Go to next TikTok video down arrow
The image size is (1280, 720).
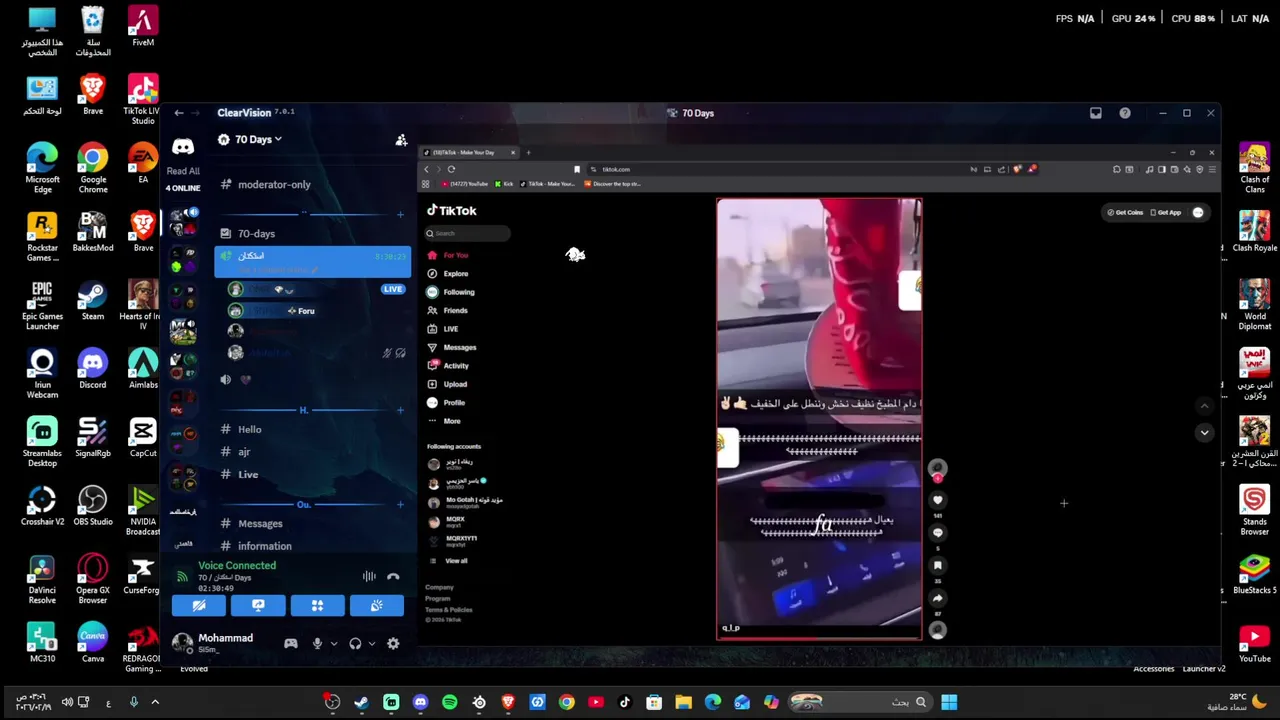tap(1204, 433)
